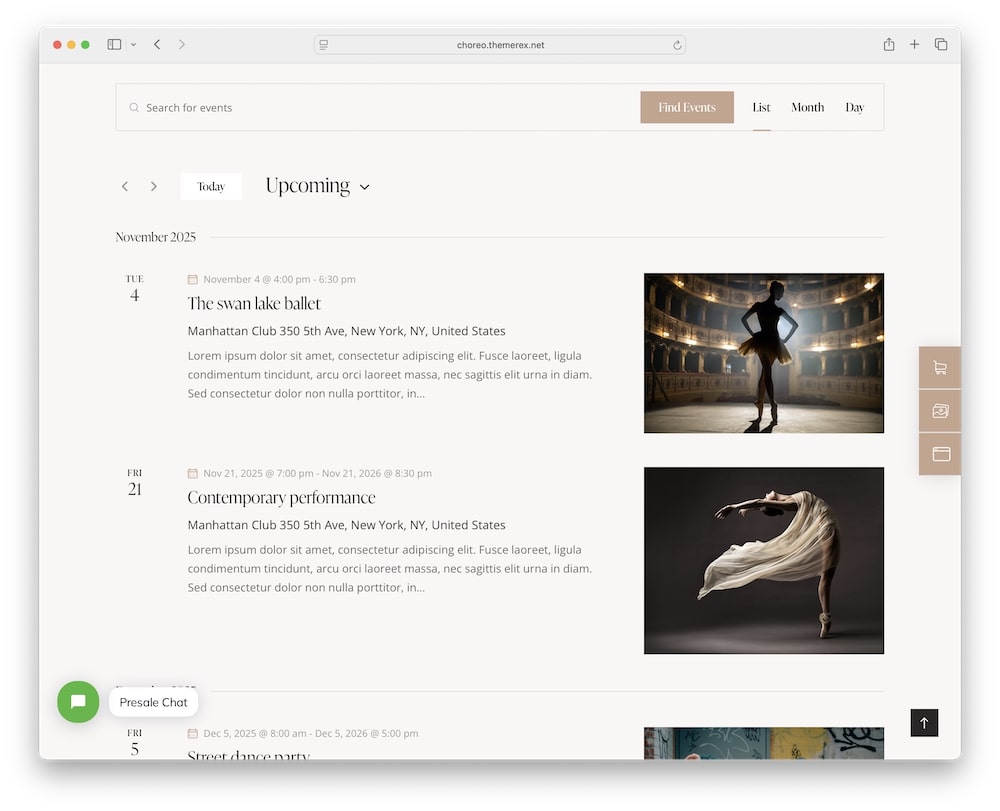Open the swan lake ballerina silhouette thumbnail
This screenshot has height=811, width=1000.
763,353
